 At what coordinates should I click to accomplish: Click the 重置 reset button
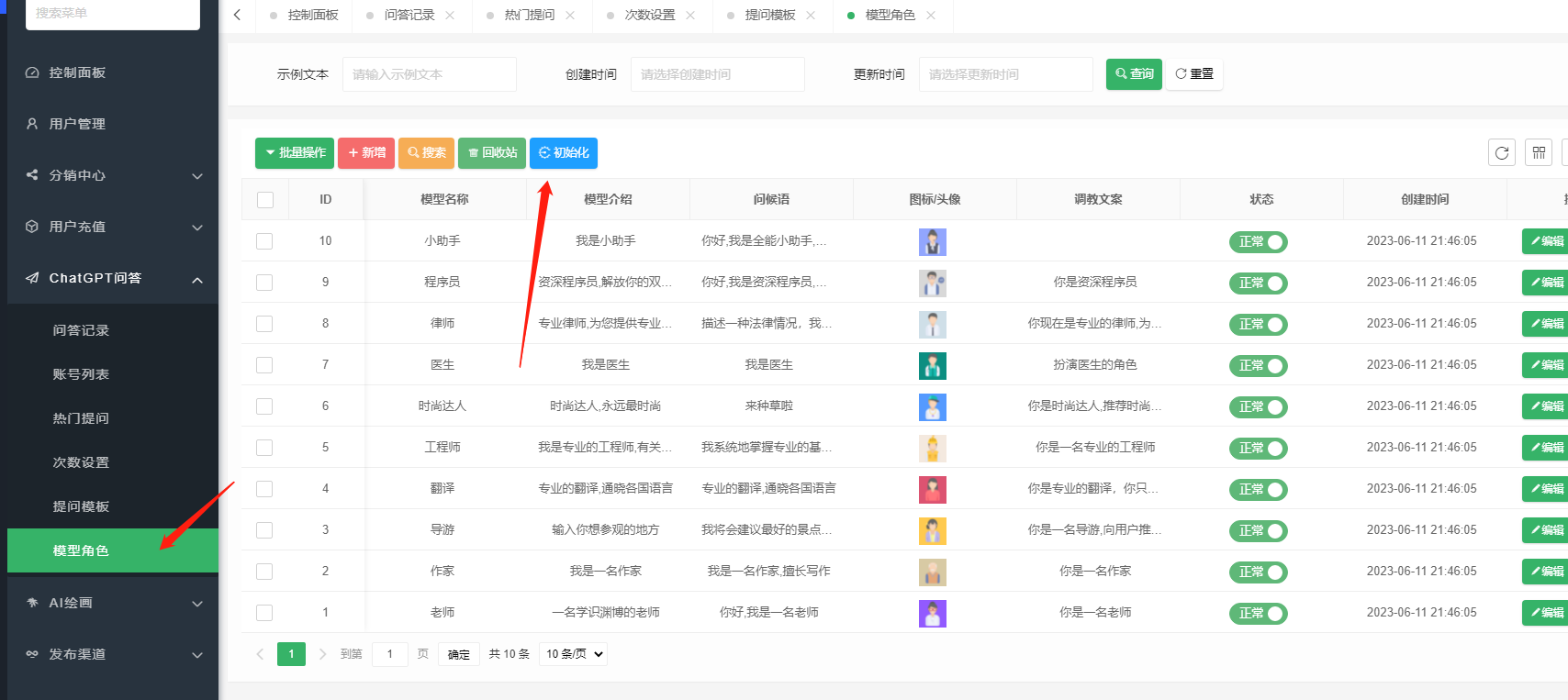(x=1193, y=74)
